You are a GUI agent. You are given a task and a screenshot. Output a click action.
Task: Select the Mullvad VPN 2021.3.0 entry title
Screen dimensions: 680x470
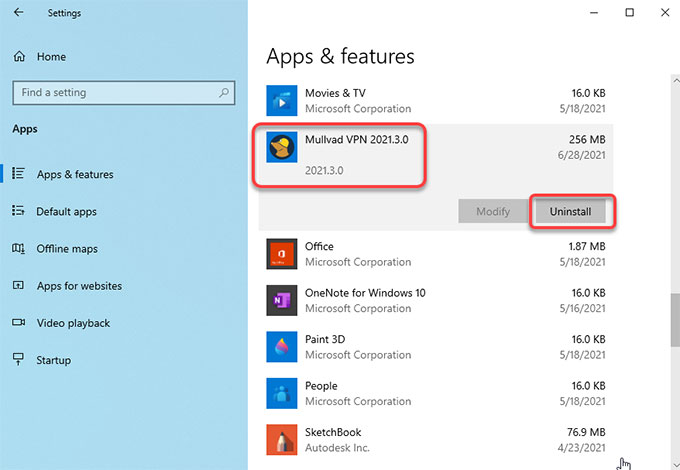point(356,140)
